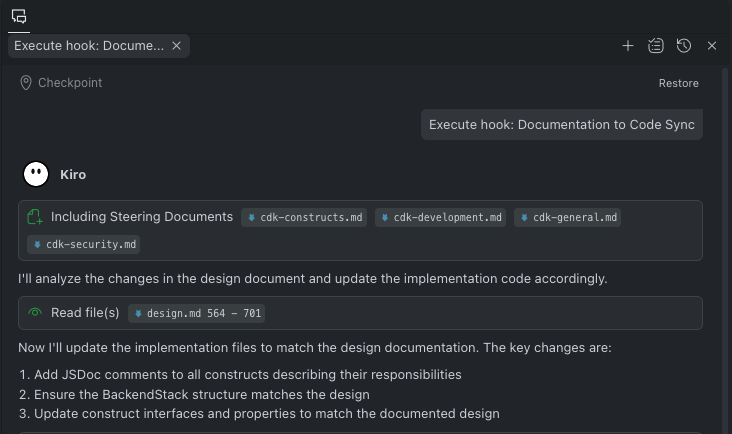Open the Kiro chat panel icon

(x=19, y=16)
